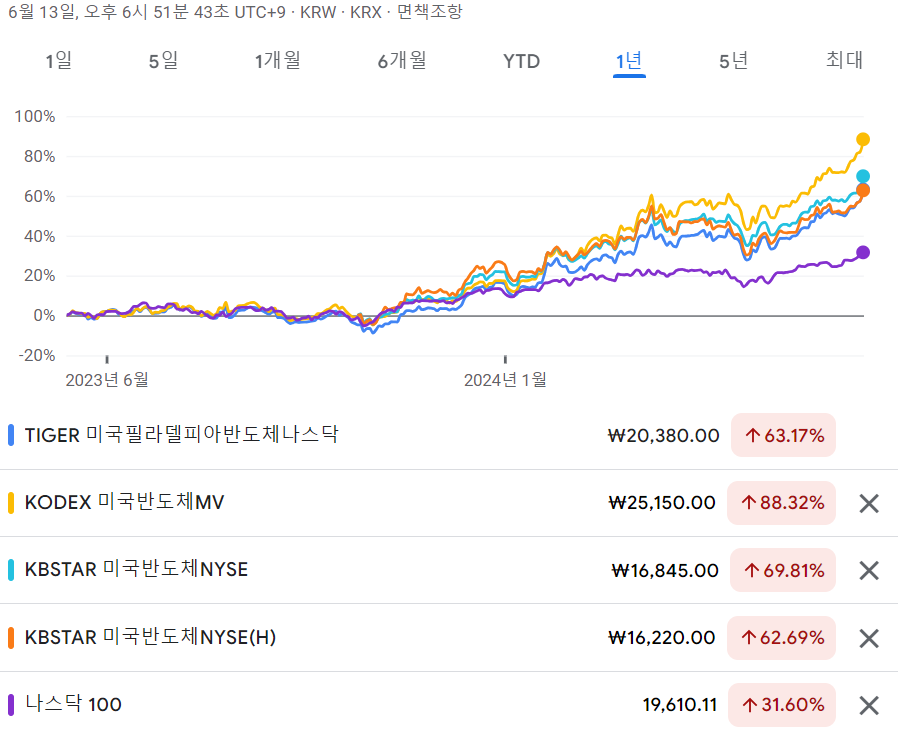Show the 최대 maximum range
Screen dimensions: 898x732
pos(844,61)
